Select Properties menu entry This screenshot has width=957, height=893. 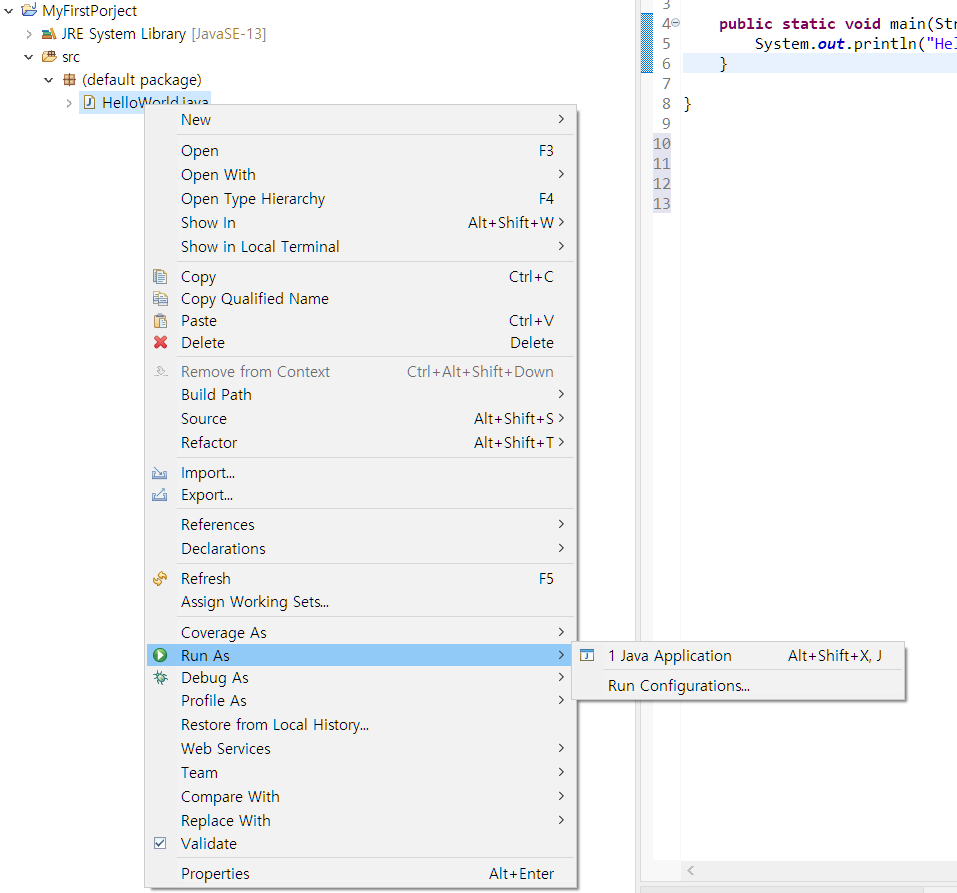360,873
